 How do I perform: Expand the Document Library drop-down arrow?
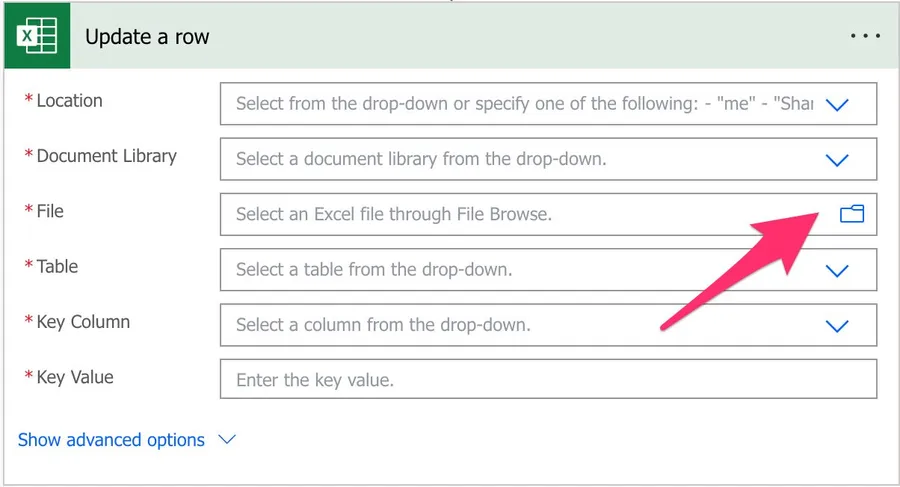click(x=837, y=160)
